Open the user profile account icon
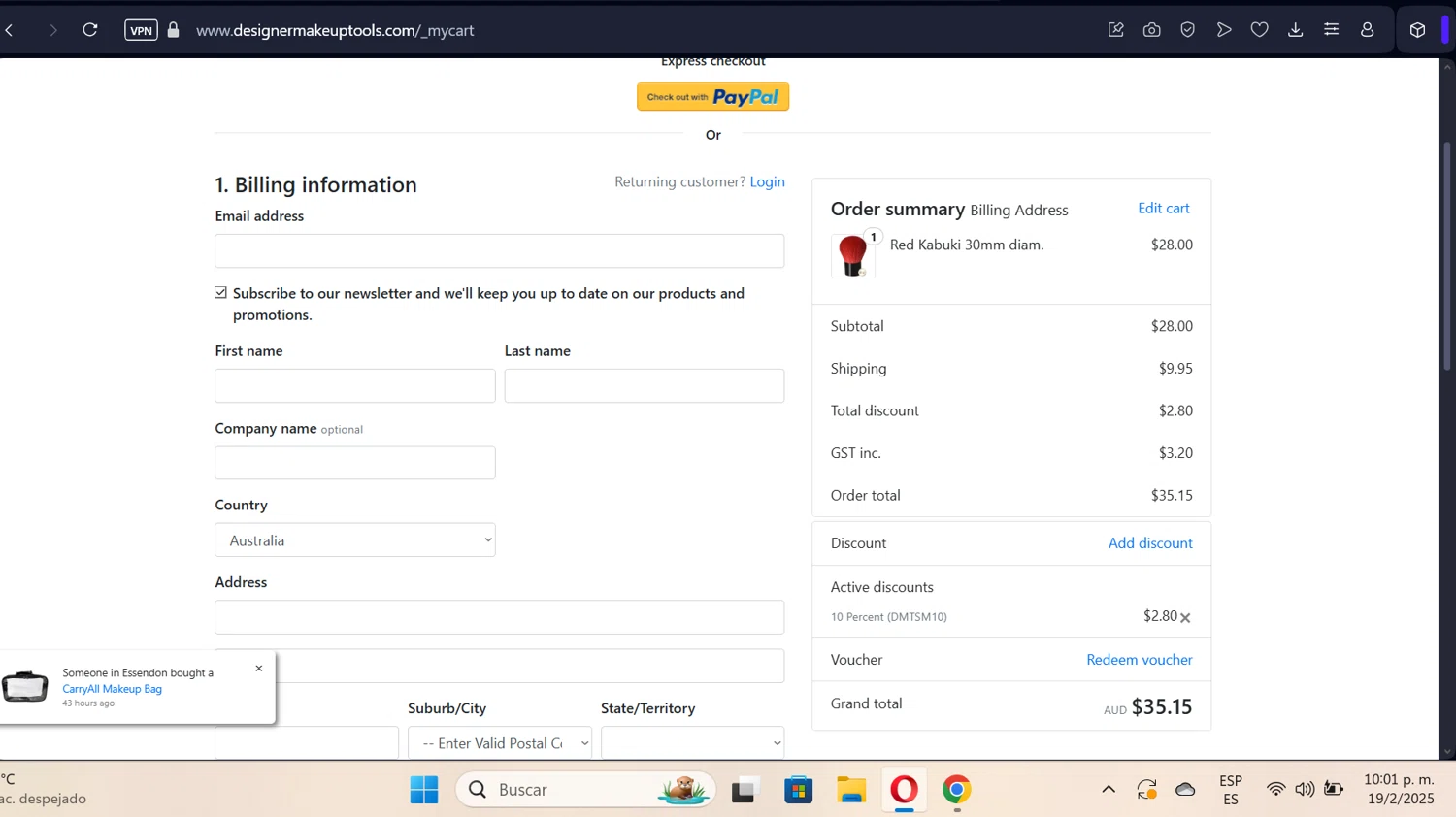The height and width of the screenshot is (817, 1456). click(1368, 30)
